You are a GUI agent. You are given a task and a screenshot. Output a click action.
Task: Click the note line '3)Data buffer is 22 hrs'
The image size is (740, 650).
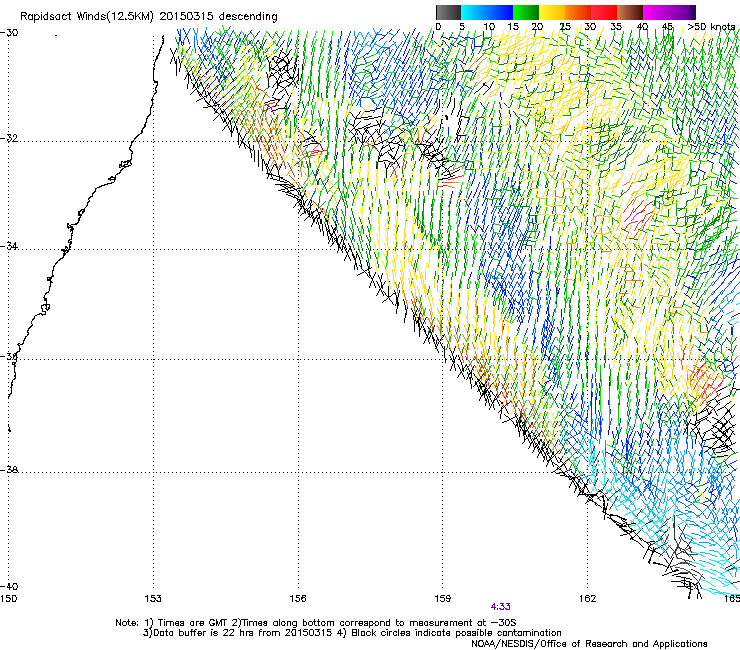352,633
